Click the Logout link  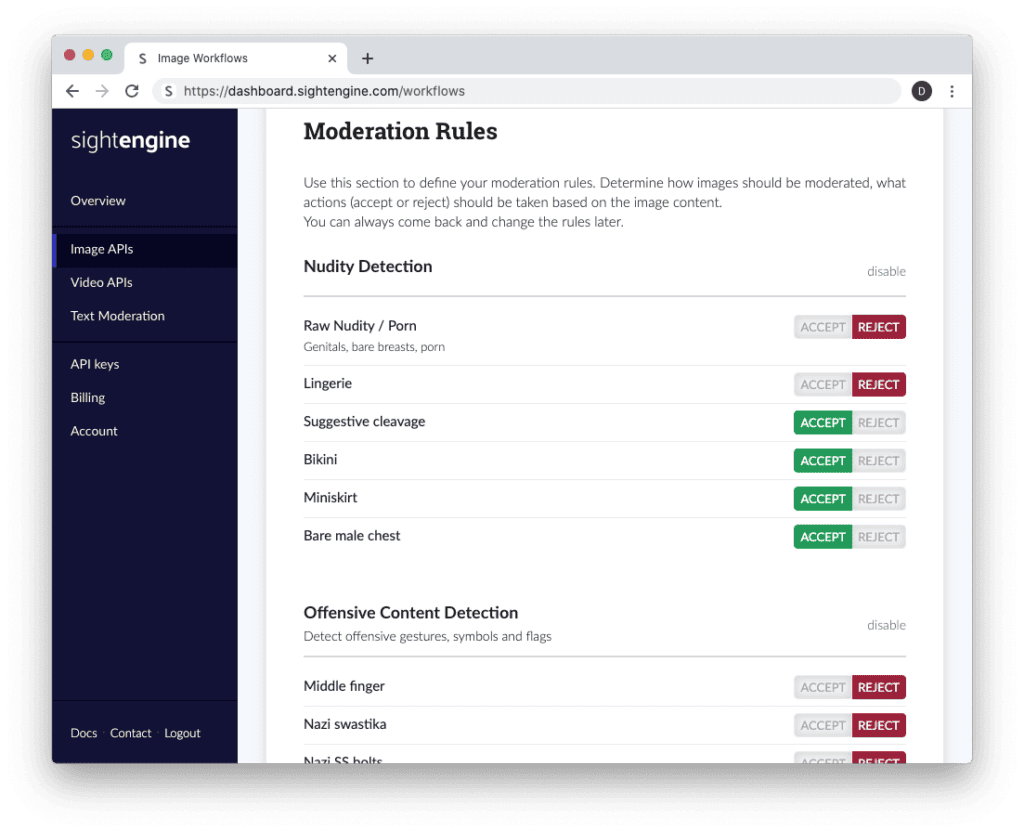point(182,733)
